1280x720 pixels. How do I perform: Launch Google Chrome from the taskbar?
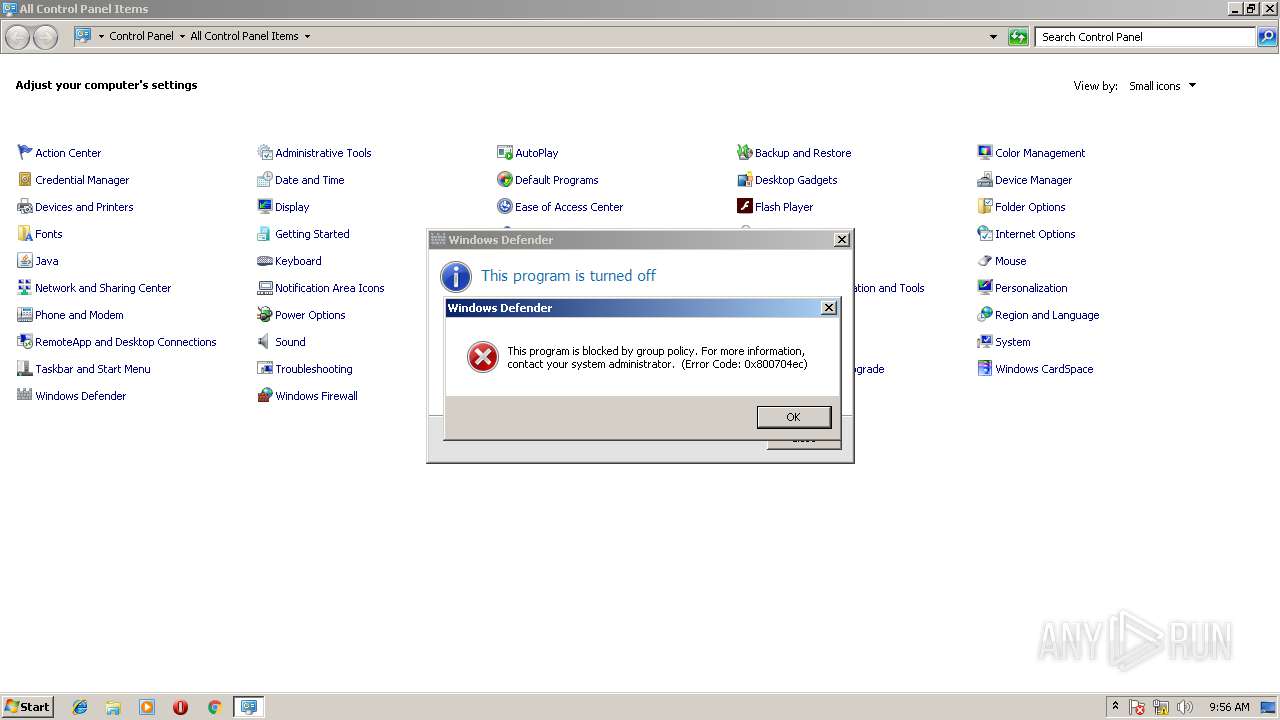(214, 707)
